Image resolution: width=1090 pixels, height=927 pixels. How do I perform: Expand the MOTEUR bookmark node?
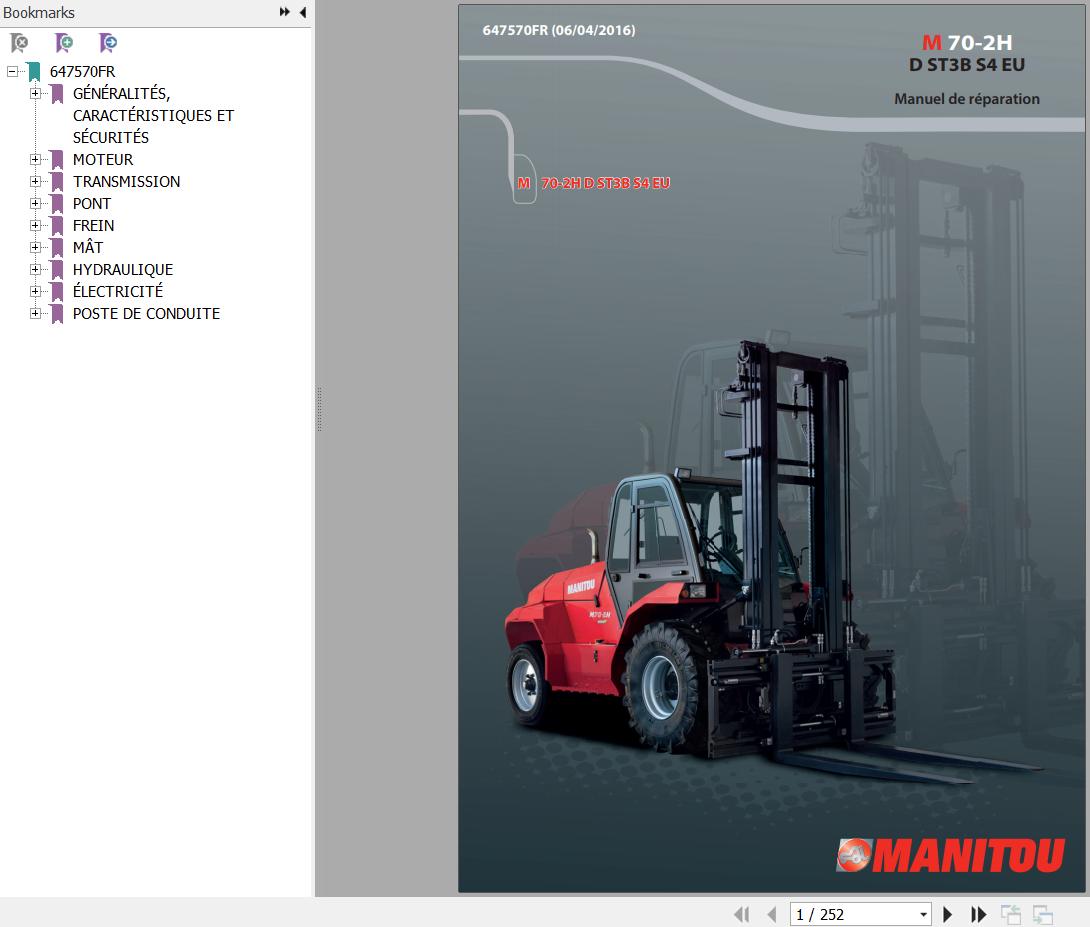pos(35,159)
